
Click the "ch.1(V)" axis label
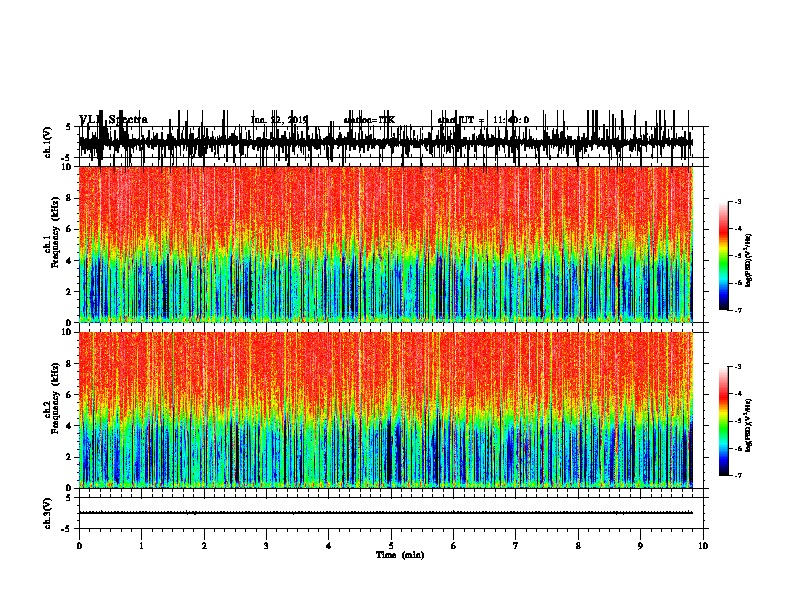(x=48, y=142)
